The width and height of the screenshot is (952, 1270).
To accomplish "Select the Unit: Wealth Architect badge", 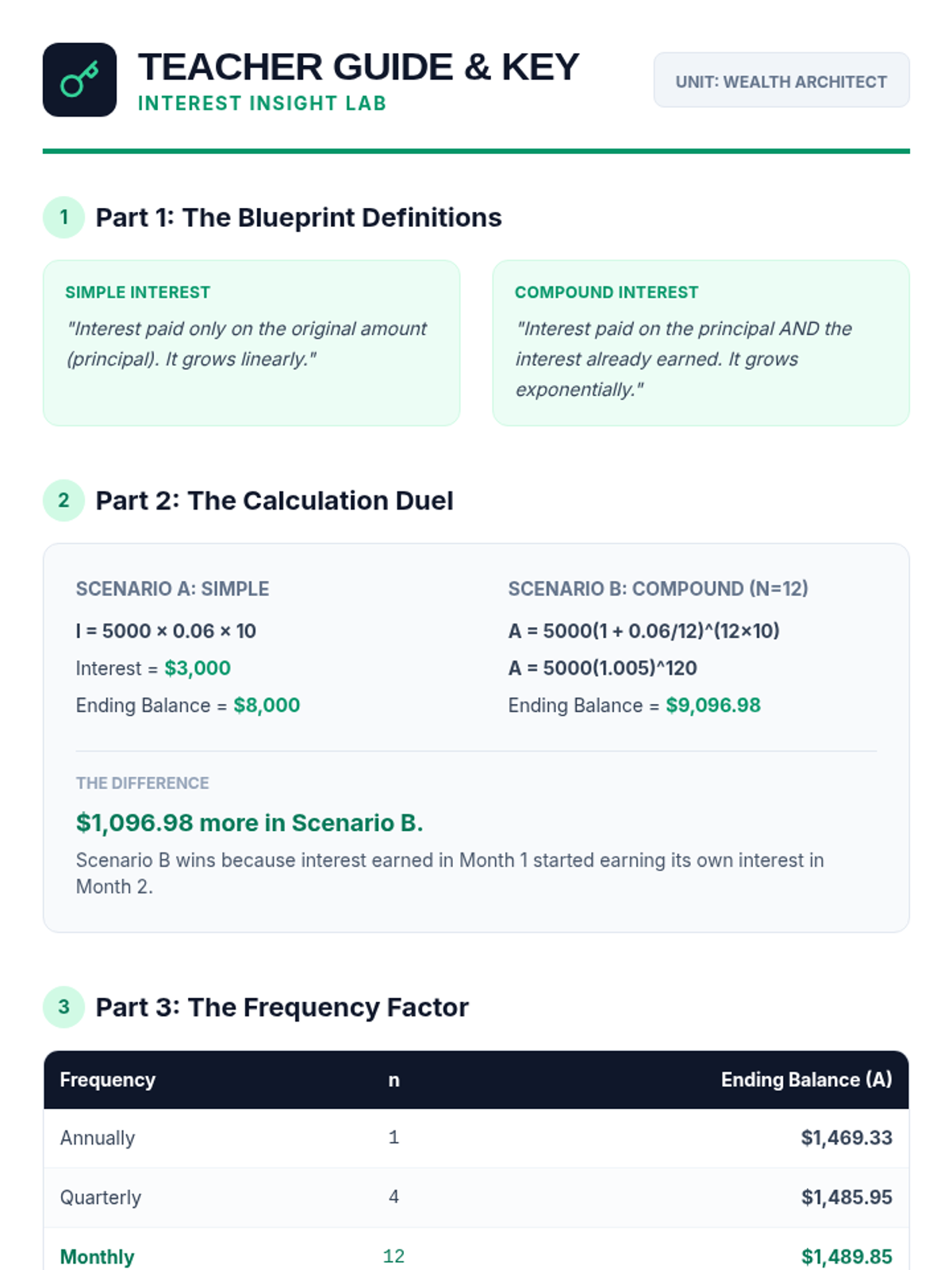I will tap(781, 80).
